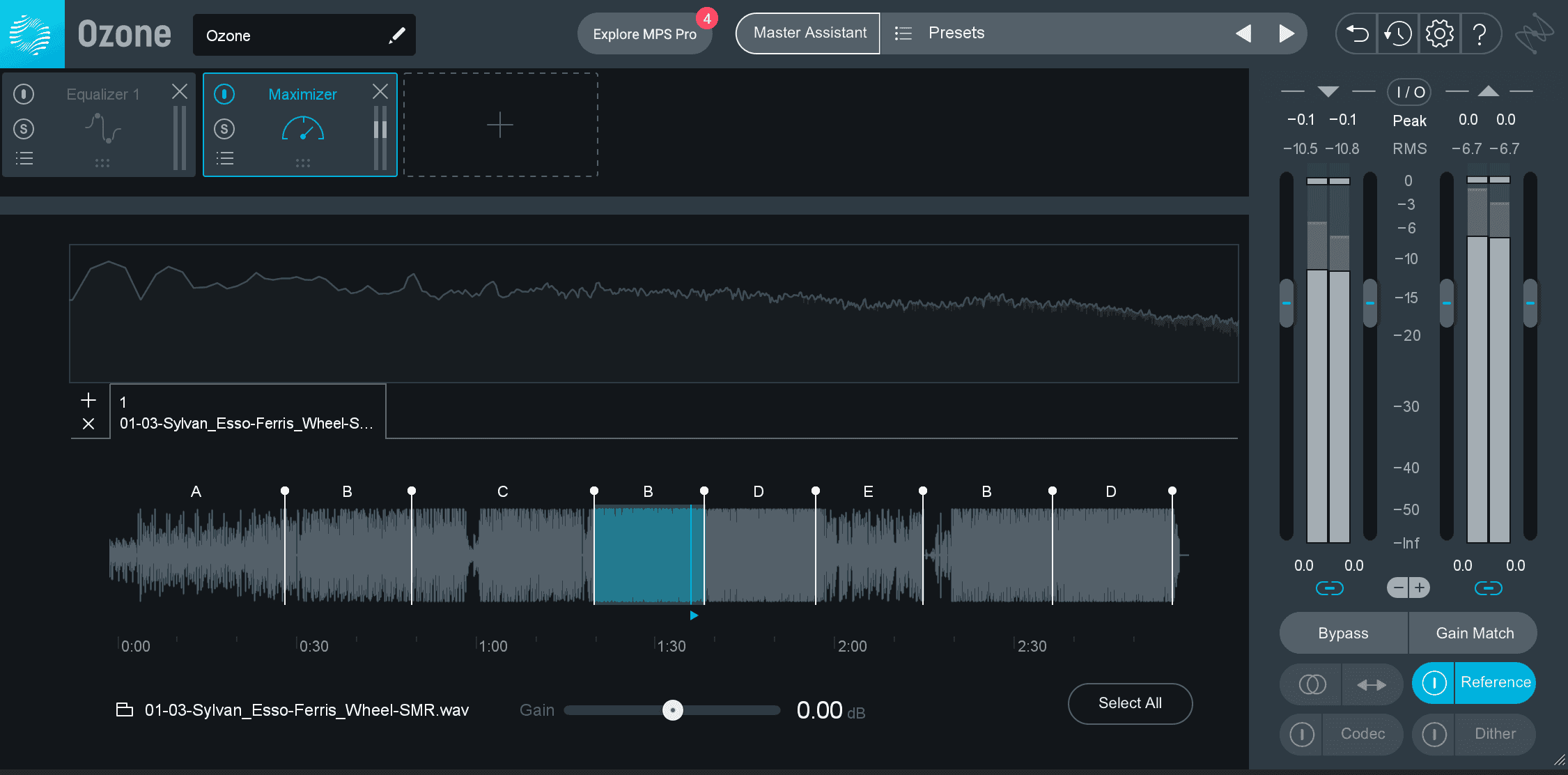
Task: Open the Codec panel
Action: (1363, 734)
